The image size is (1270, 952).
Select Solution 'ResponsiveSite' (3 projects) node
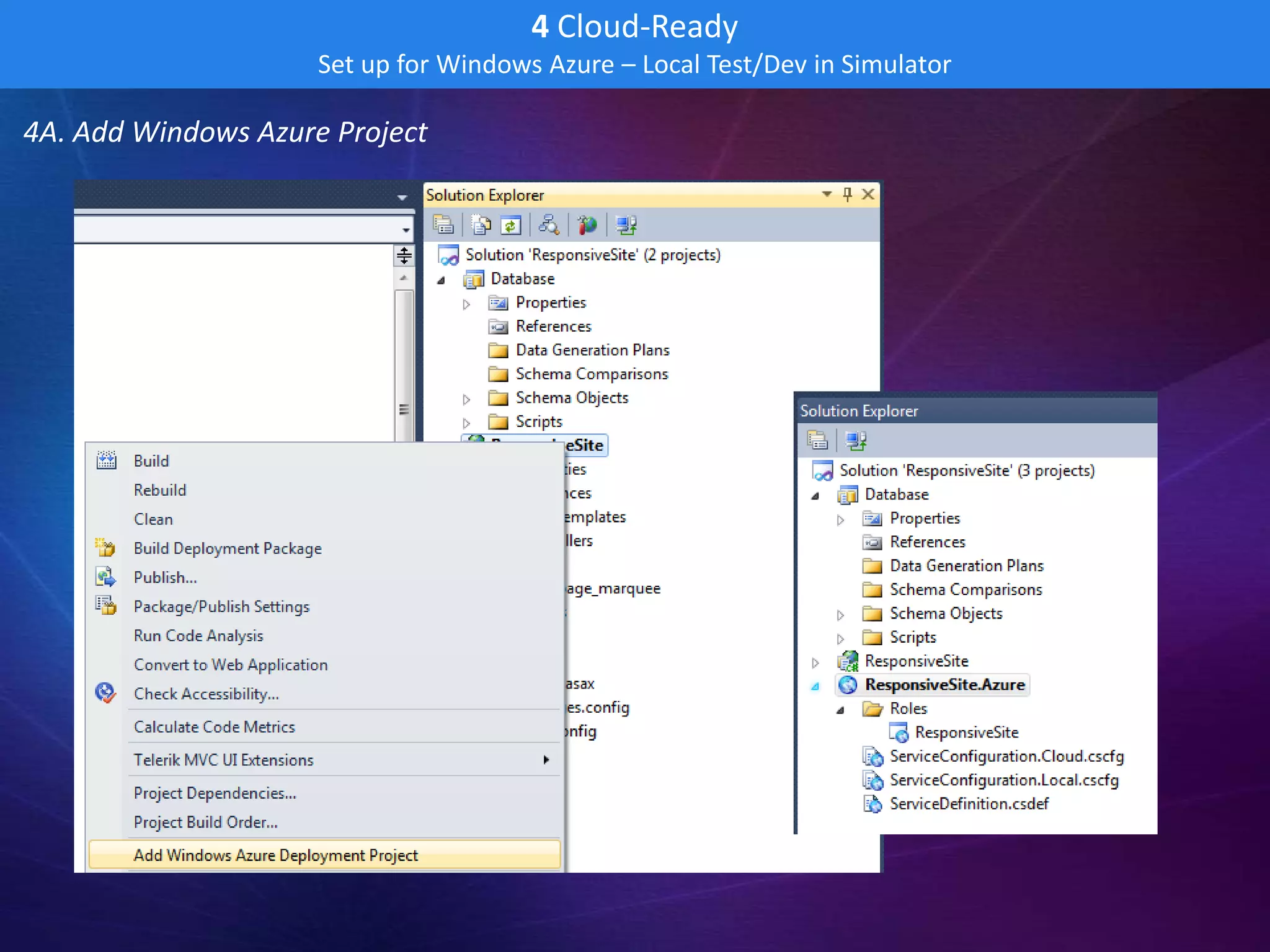point(967,470)
